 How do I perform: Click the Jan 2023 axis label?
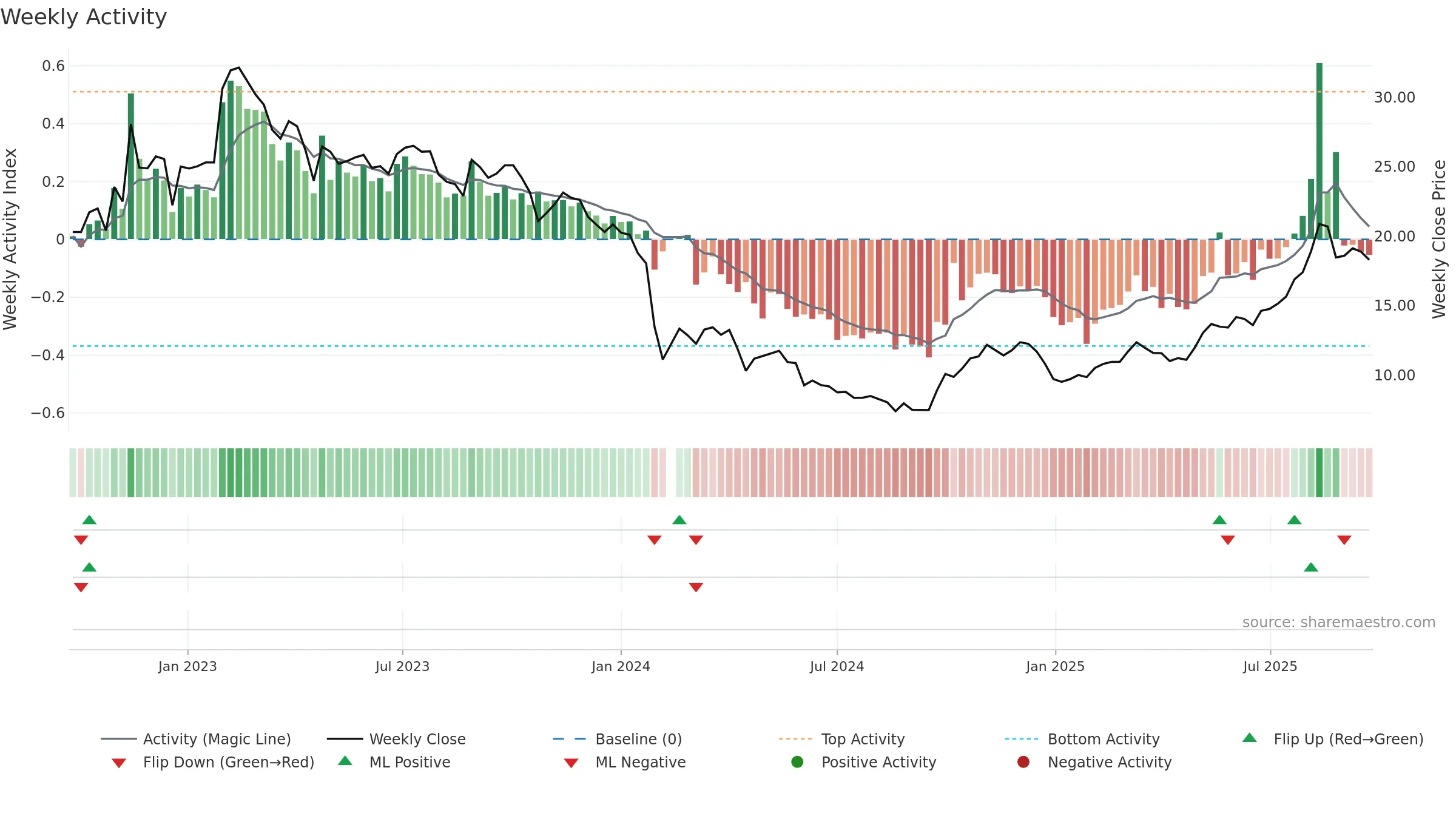point(187,666)
